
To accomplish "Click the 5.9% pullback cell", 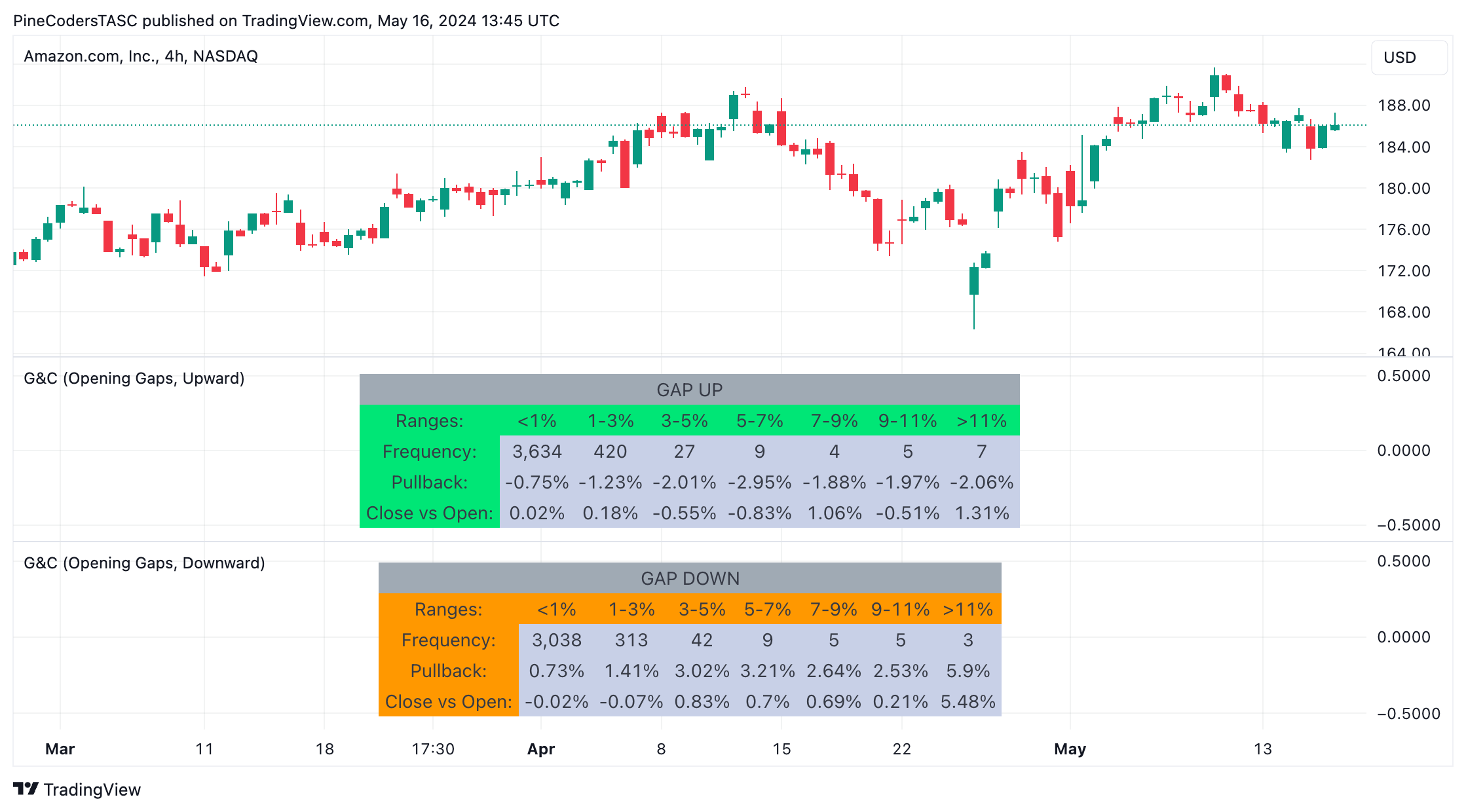I will pos(968,671).
